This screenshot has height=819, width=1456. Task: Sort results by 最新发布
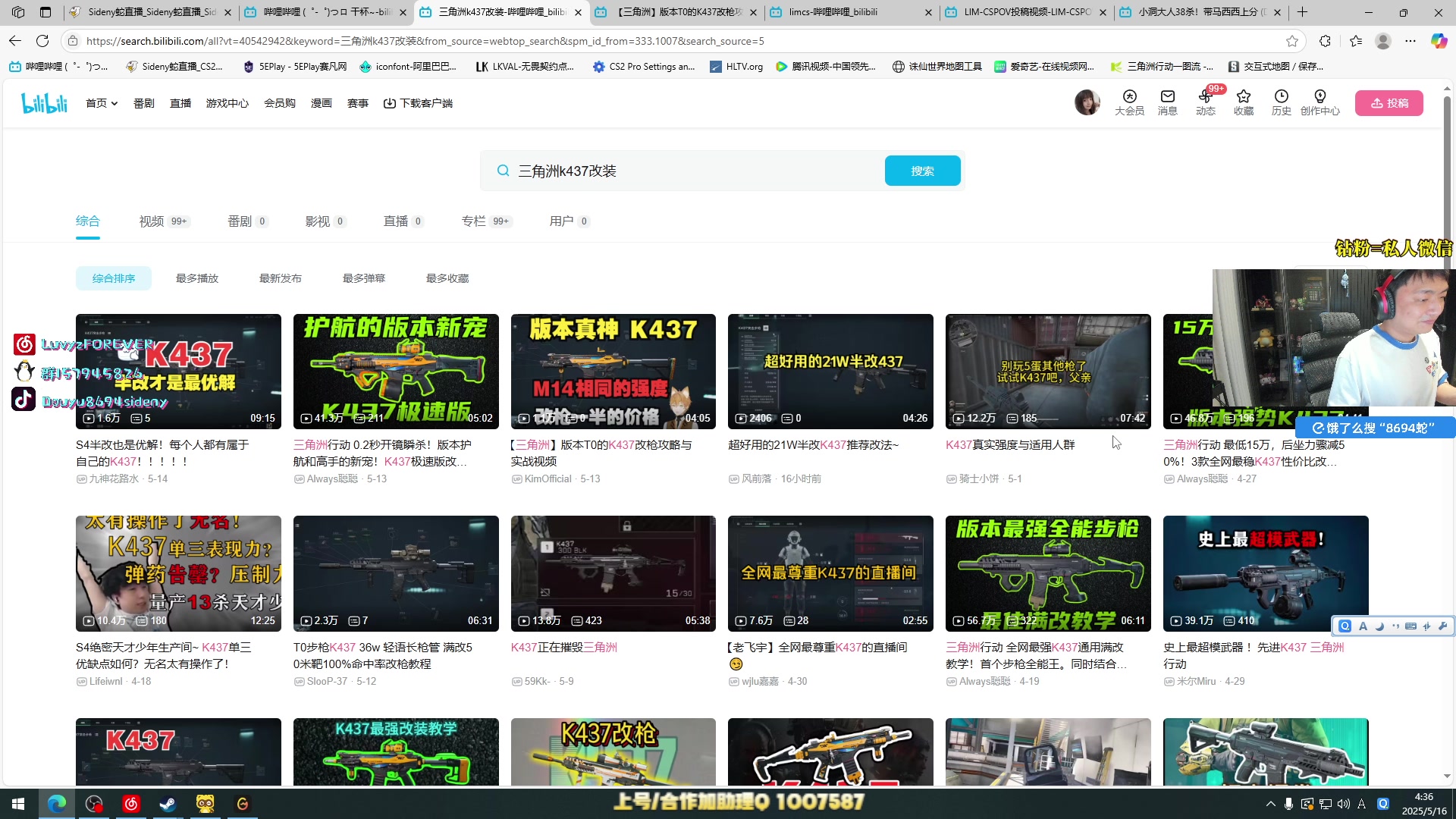point(281,278)
